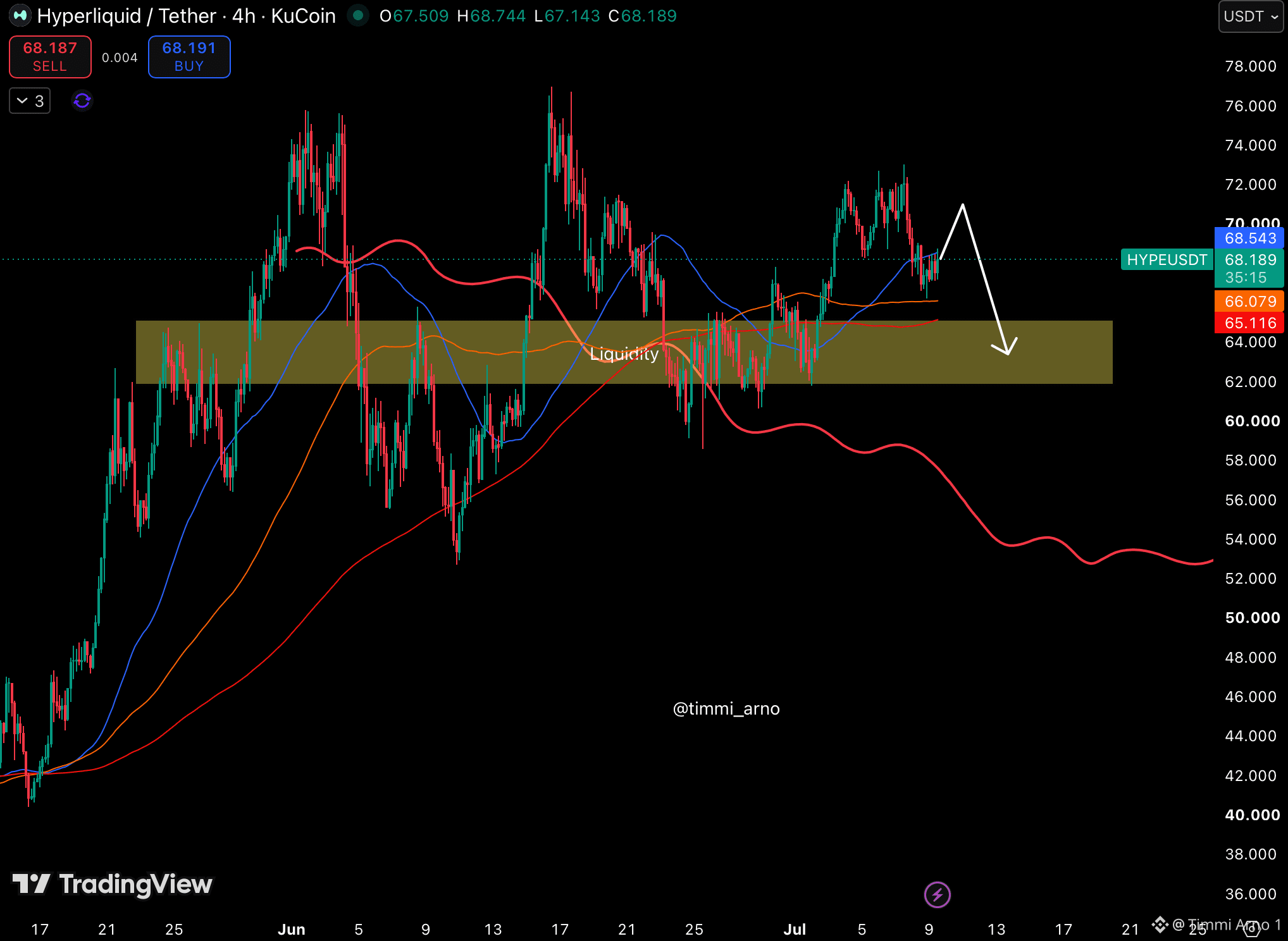Click the 44.000 price axis label
The height and width of the screenshot is (941, 1288).
coord(1251,735)
